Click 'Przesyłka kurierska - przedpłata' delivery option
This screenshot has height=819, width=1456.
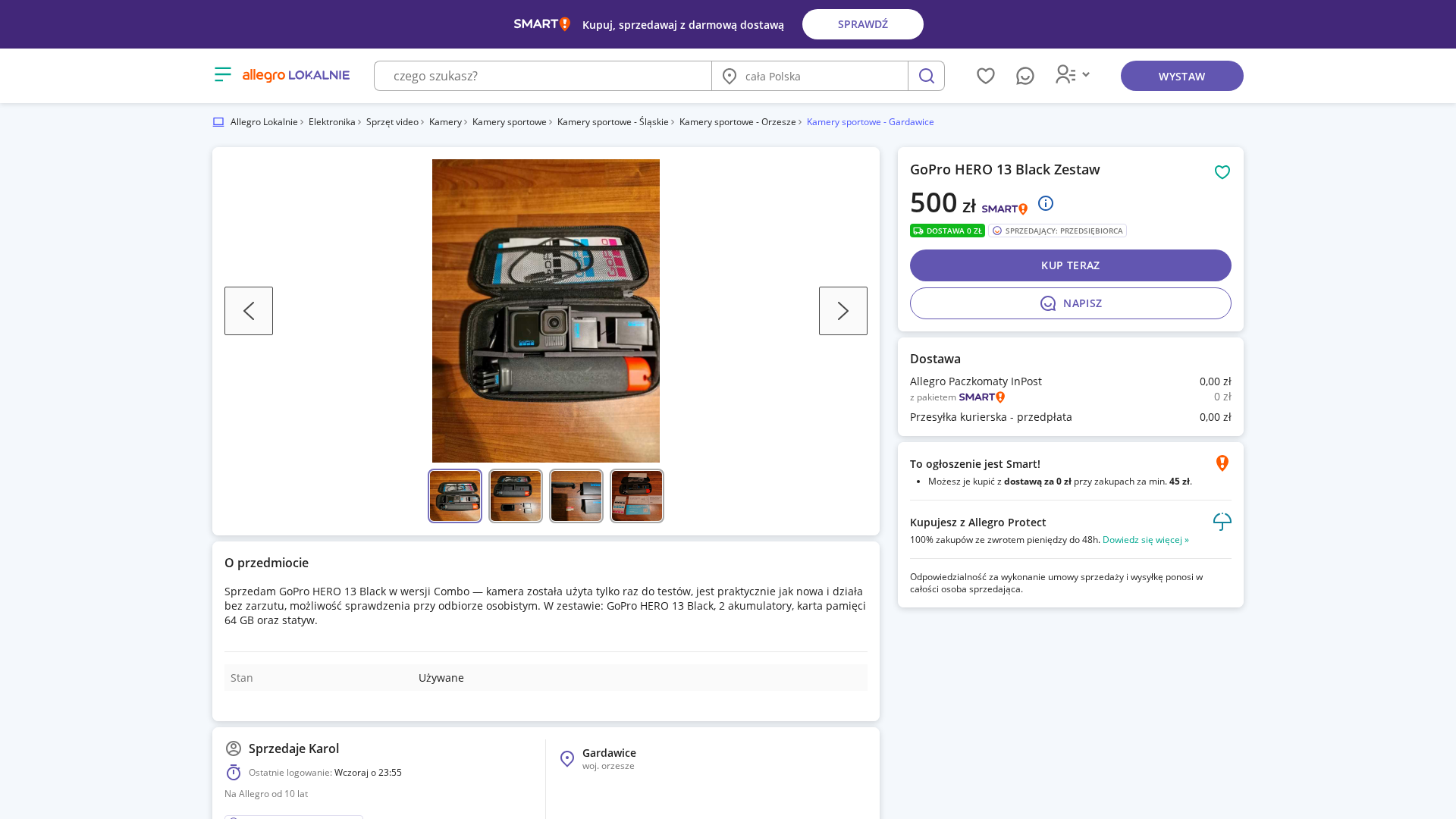click(x=991, y=417)
